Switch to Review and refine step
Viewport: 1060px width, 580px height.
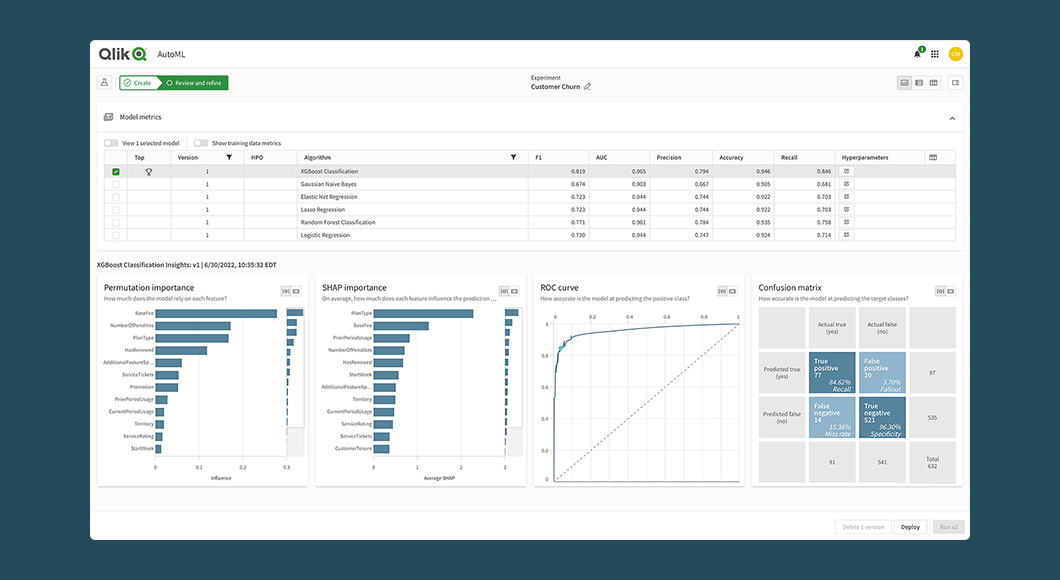(196, 83)
